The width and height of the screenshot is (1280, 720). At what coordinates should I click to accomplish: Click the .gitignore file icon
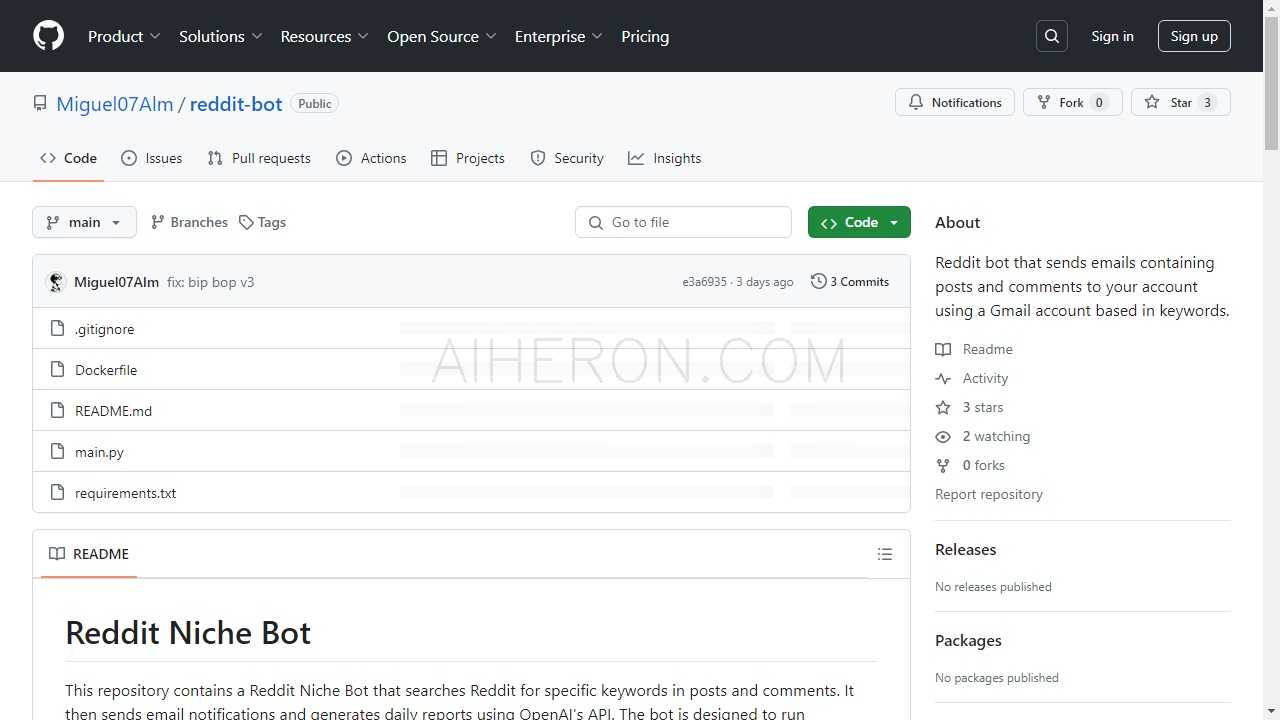[x=57, y=329]
